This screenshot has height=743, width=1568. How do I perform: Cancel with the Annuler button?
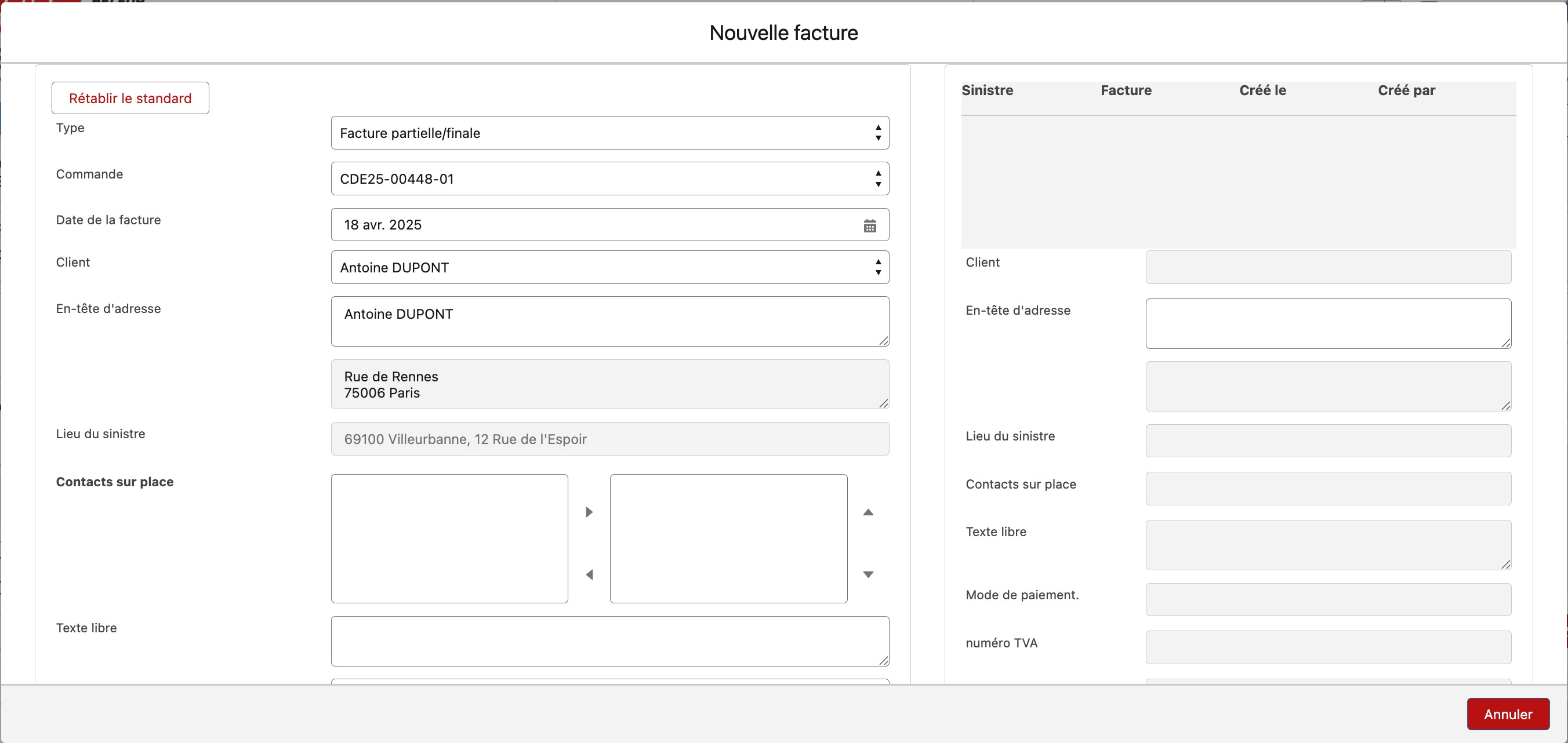[x=1508, y=714]
